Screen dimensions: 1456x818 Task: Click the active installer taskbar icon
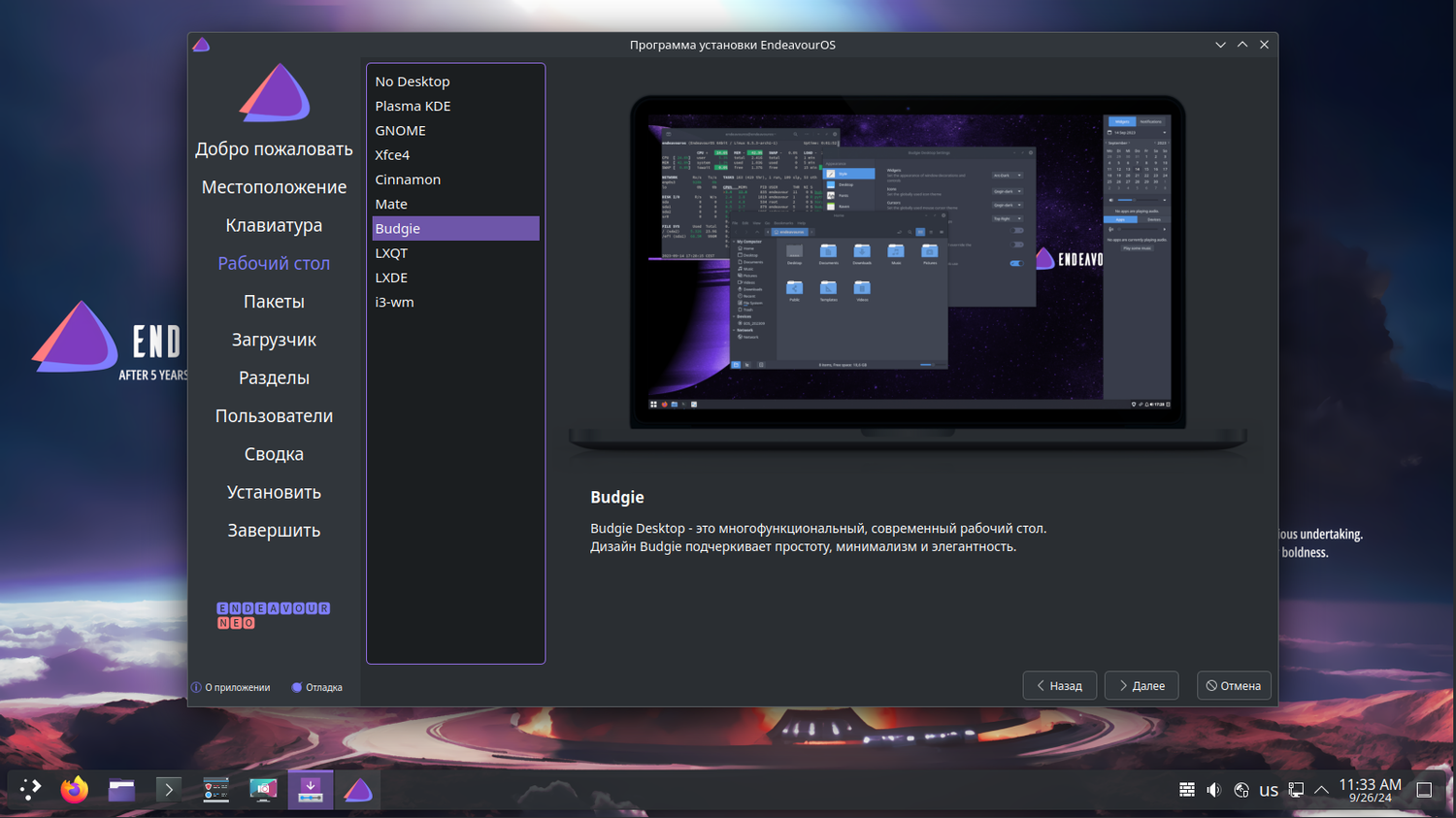click(310, 790)
